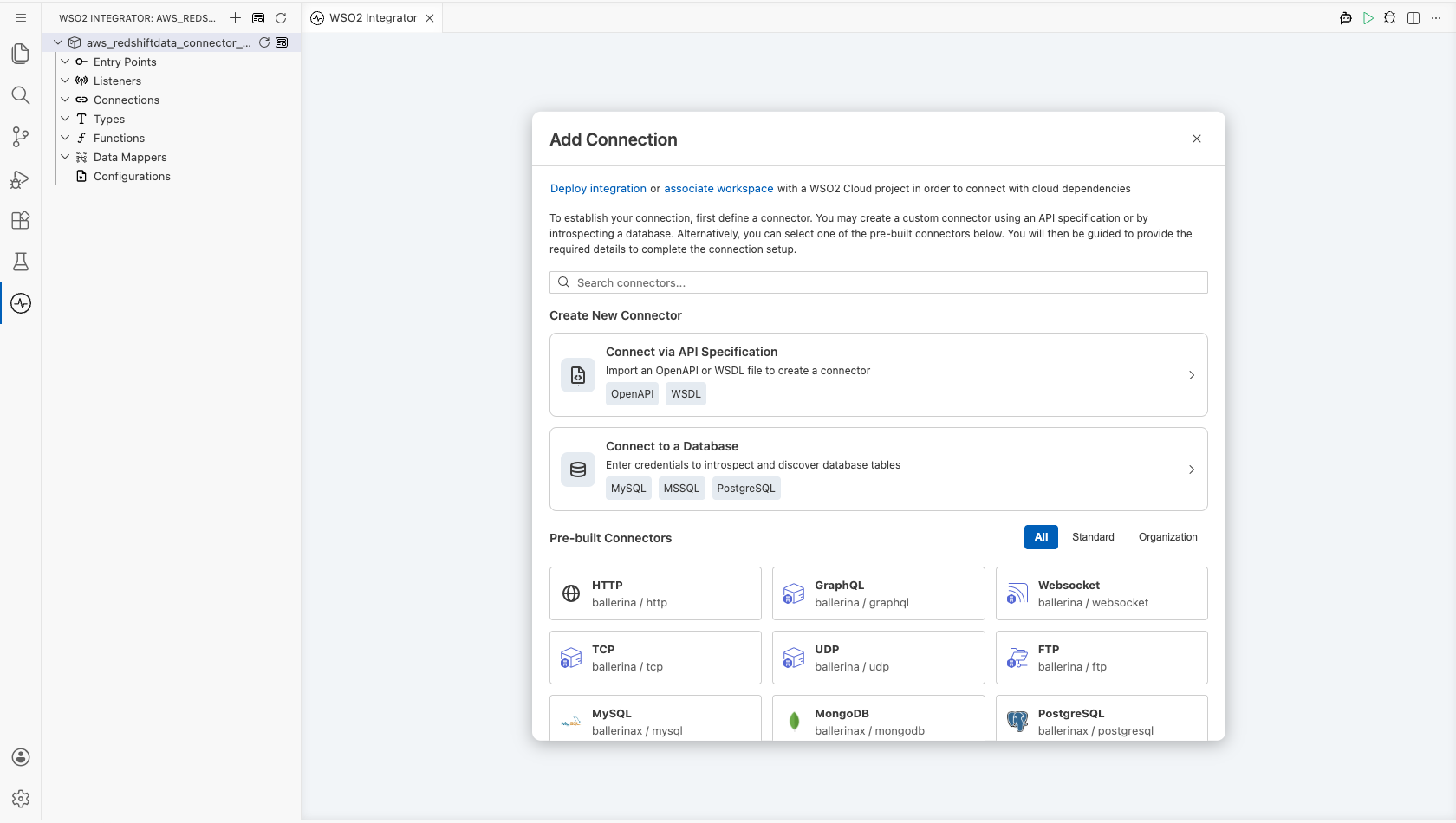Open Extensions view

coord(21,220)
